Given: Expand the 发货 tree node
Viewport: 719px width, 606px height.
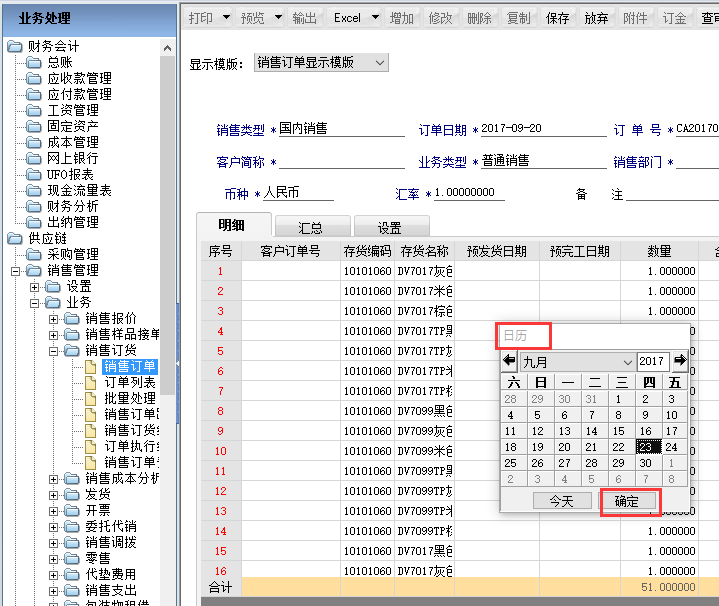Looking at the screenshot, I should click(54, 496).
